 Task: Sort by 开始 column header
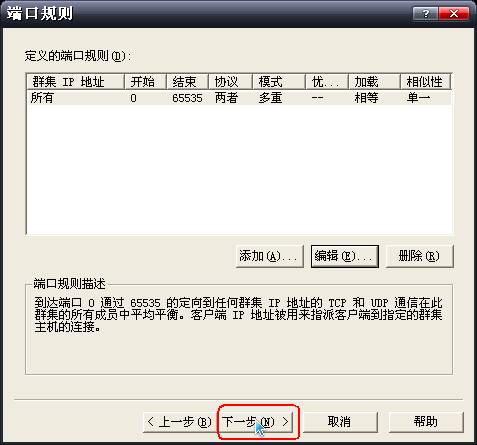(145, 82)
